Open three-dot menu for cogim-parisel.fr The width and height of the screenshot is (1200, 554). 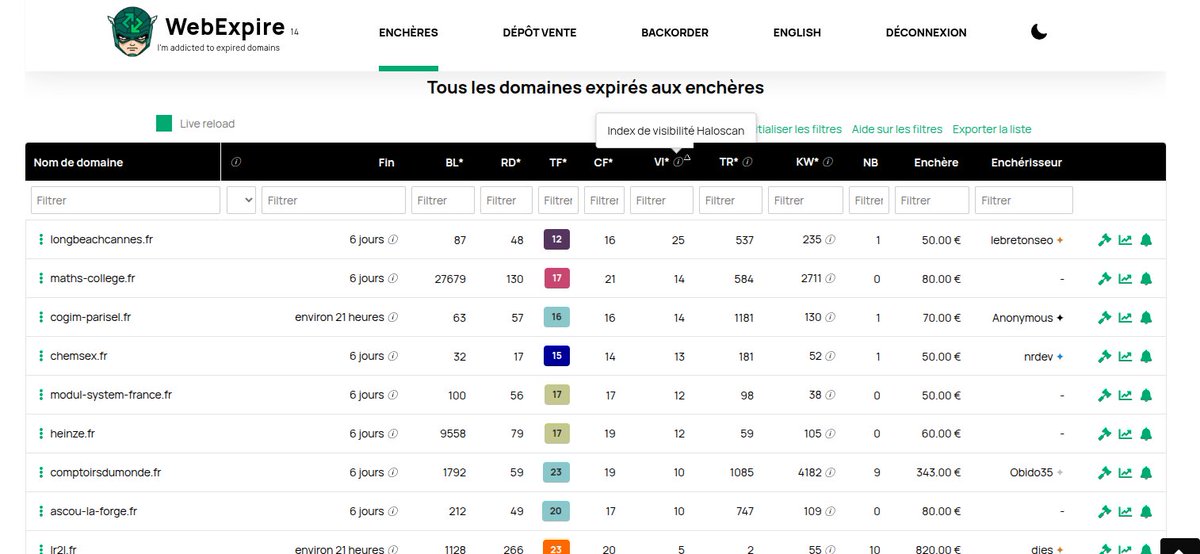click(41, 317)
